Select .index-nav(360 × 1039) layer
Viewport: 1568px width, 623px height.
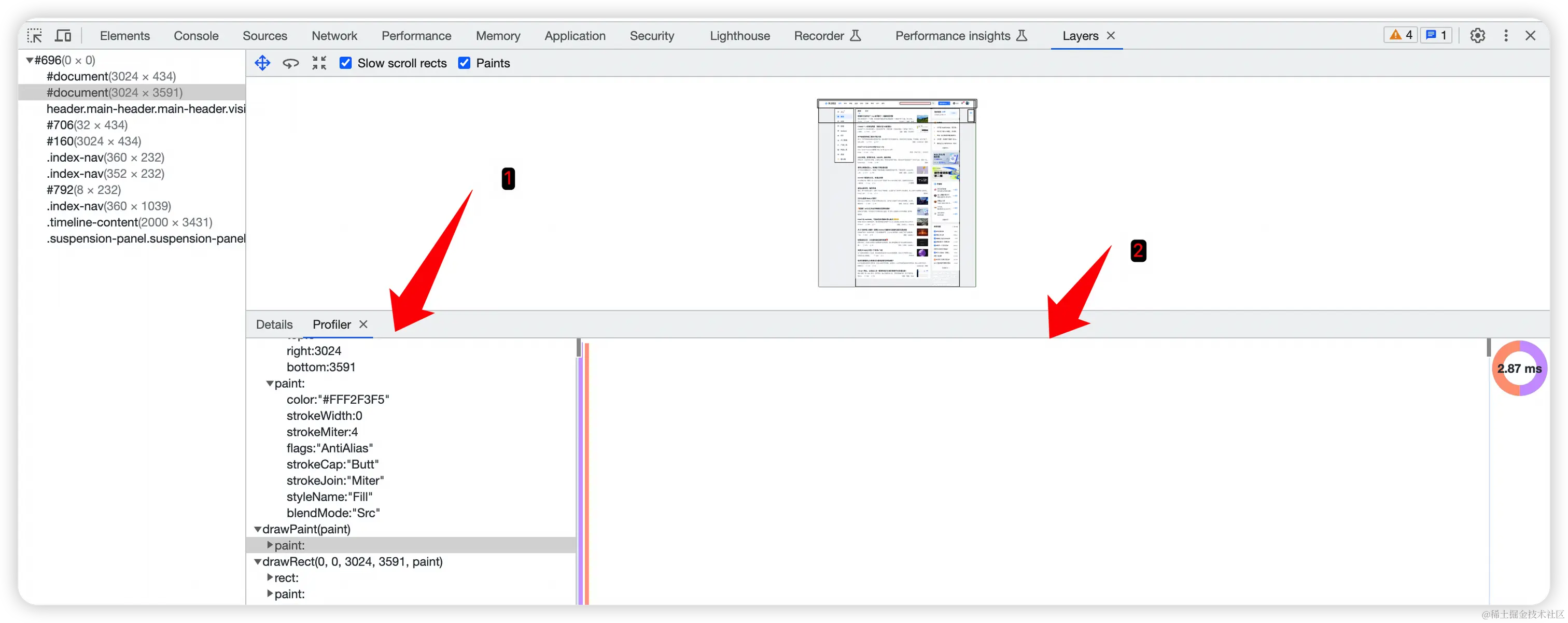[x=108, y=206]
